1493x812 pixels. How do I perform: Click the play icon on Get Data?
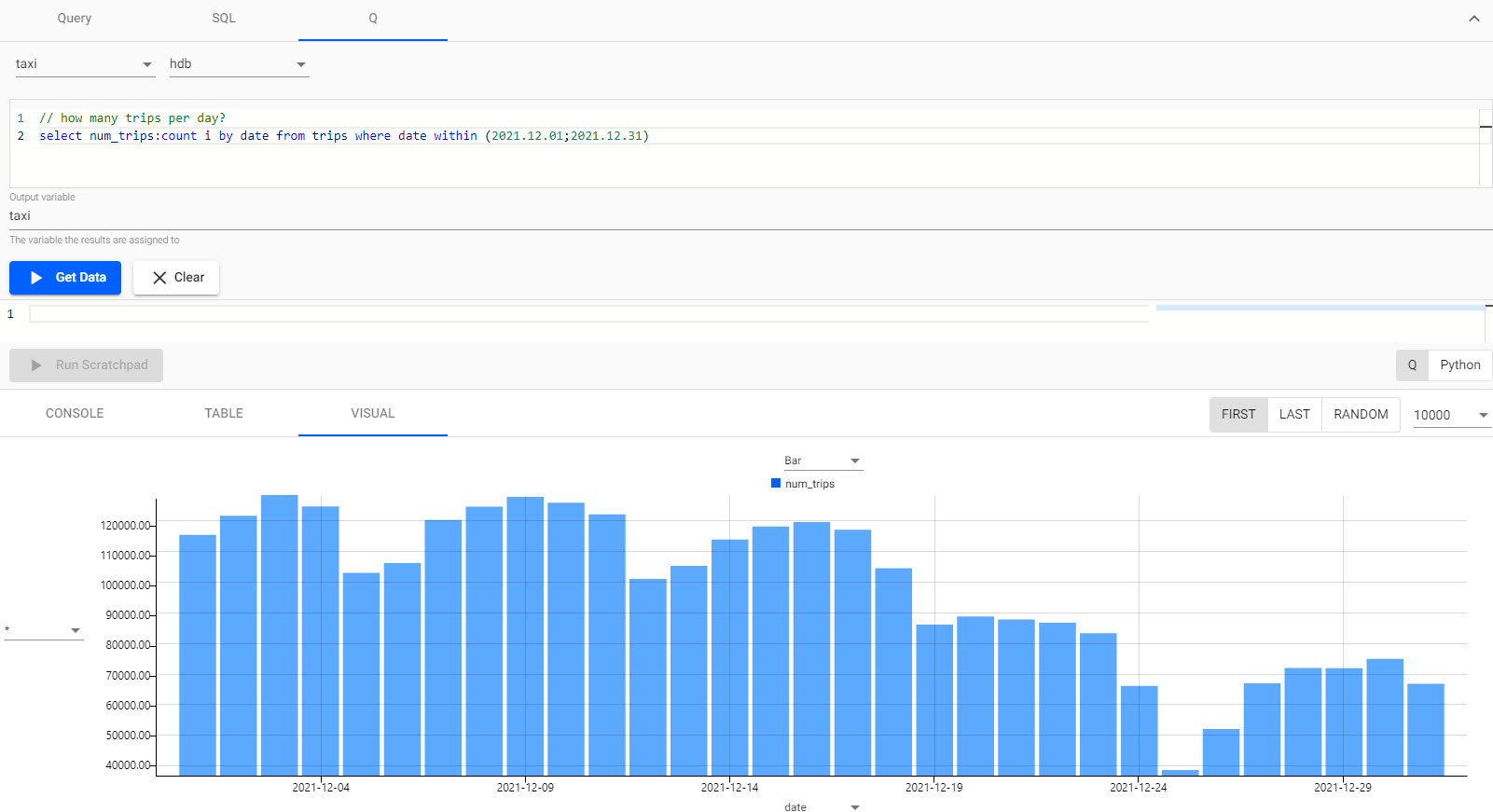36,278
